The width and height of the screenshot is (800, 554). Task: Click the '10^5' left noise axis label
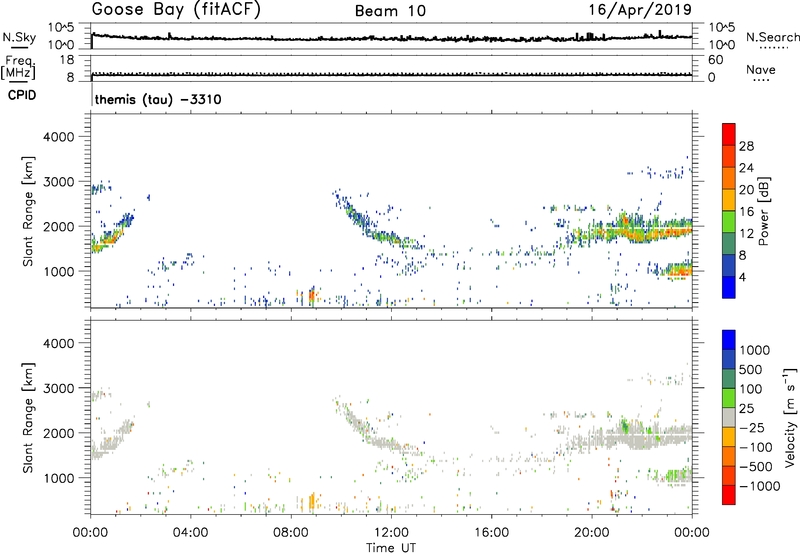click(x=61, y=27)
